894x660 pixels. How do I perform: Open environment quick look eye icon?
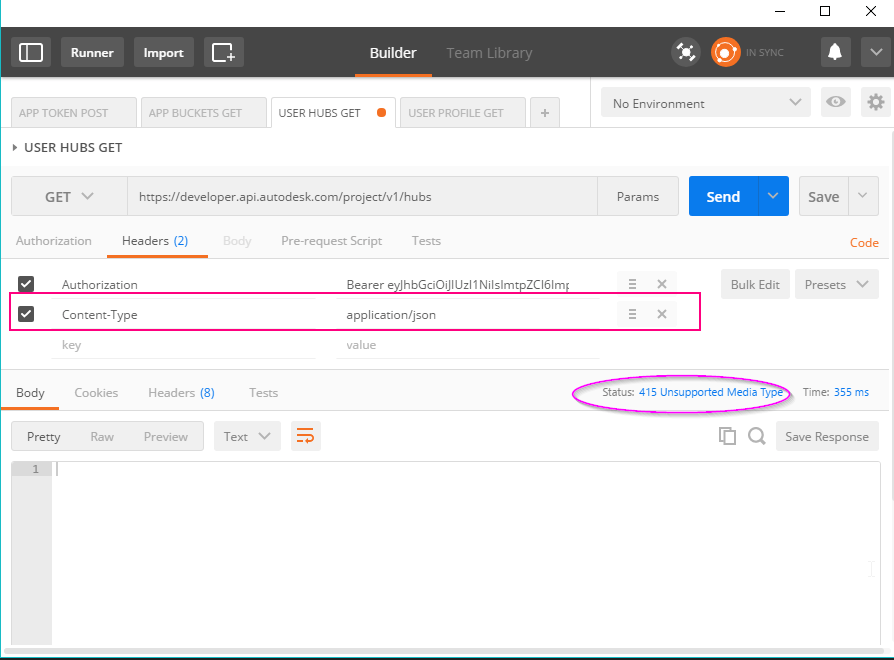(836, 102)
